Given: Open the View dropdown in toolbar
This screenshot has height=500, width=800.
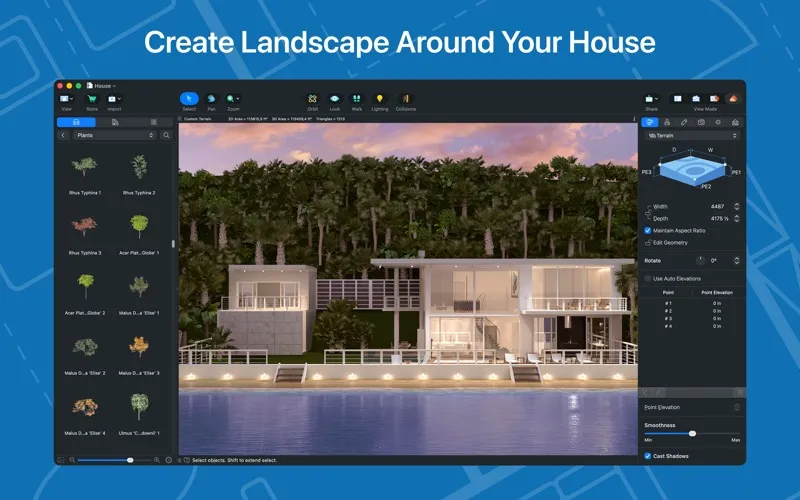Looking at the screenshot, I should pyautogui.click(x=66, y=99).
